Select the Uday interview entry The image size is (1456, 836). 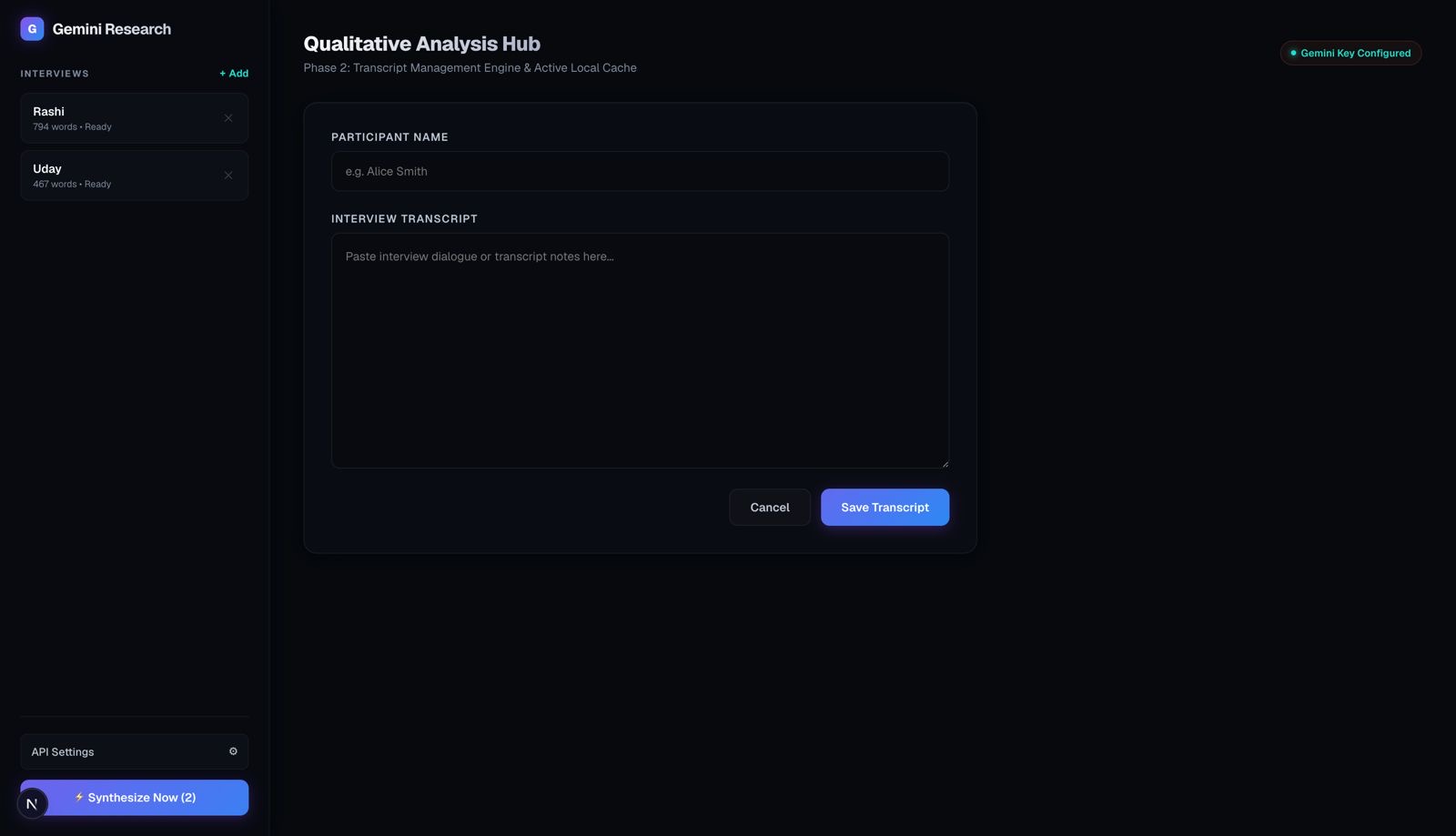click(x=134, y=176)
